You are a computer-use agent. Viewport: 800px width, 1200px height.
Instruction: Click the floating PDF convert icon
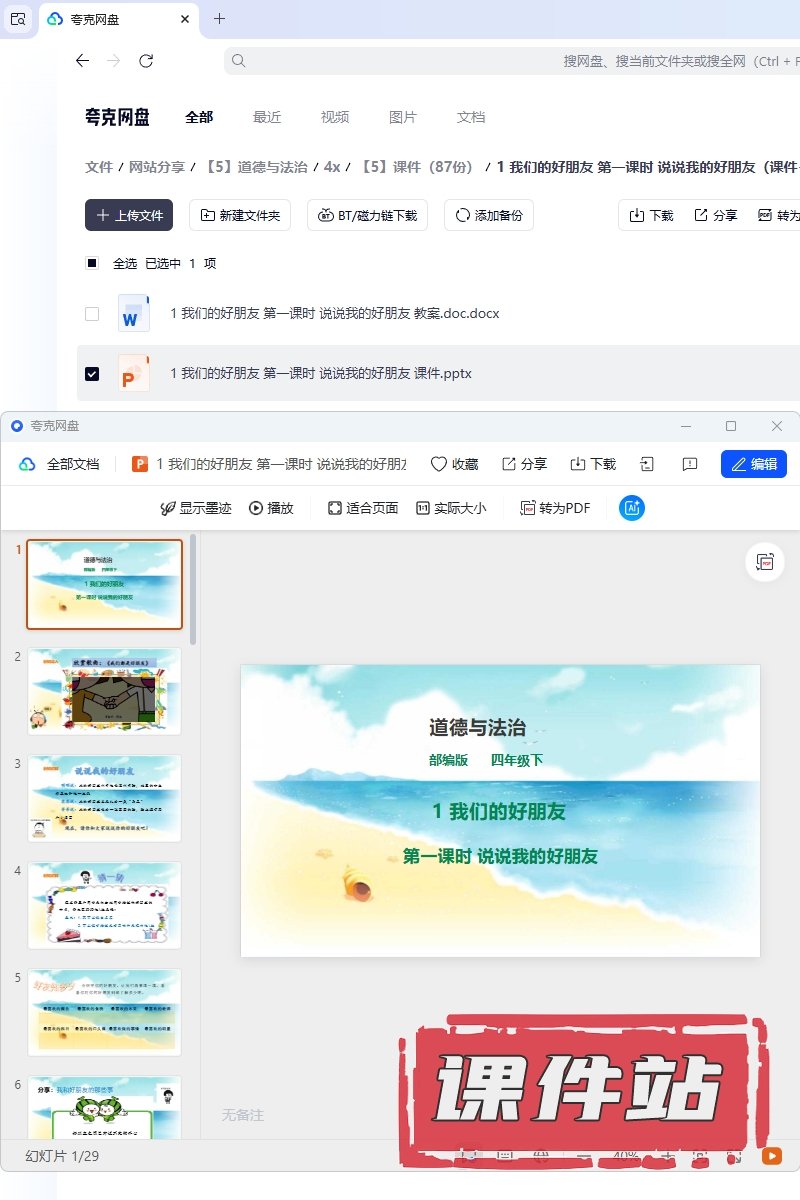(x=765, y=562)
